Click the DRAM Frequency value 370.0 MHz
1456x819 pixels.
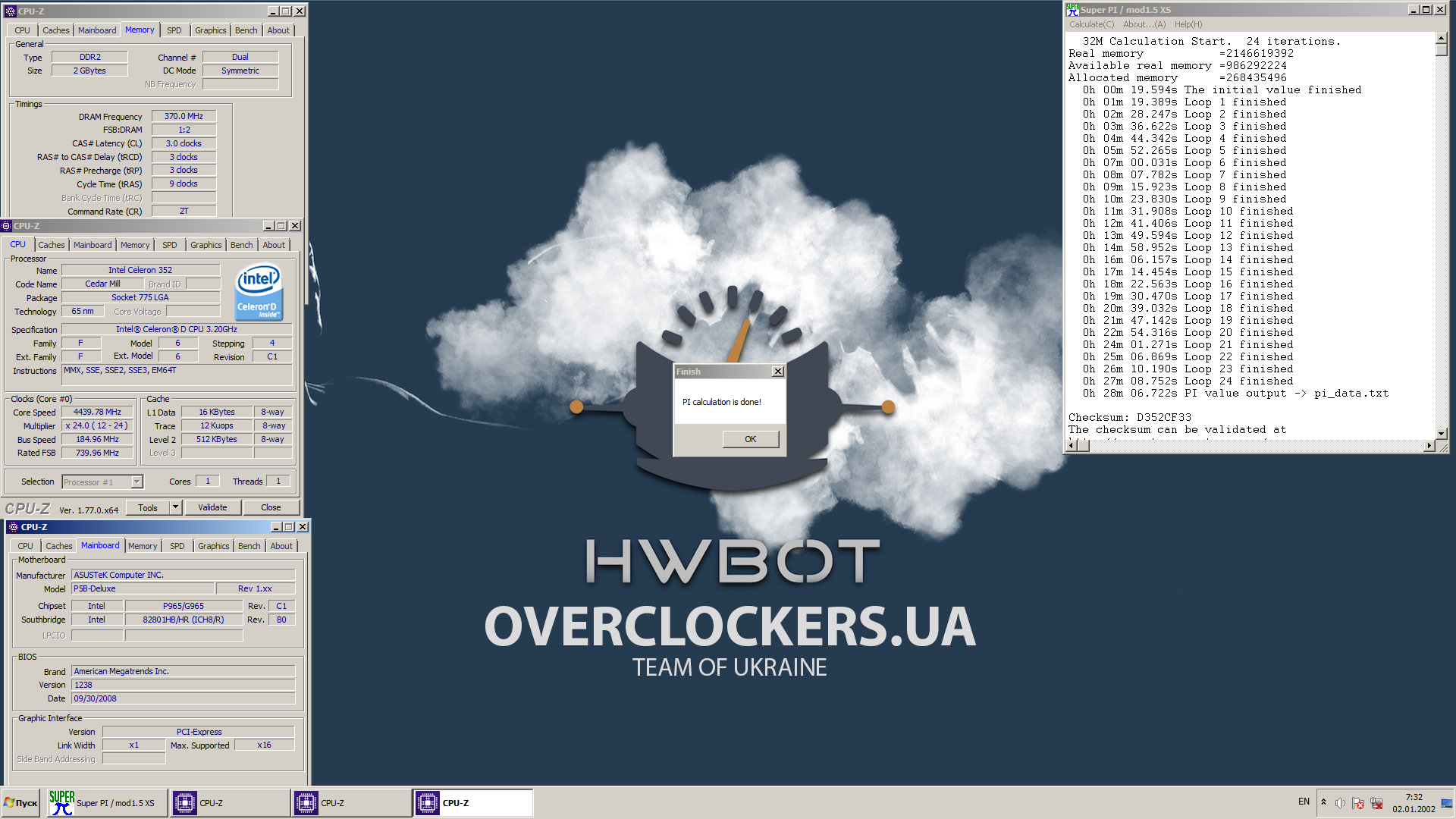[x=184, y=116]
